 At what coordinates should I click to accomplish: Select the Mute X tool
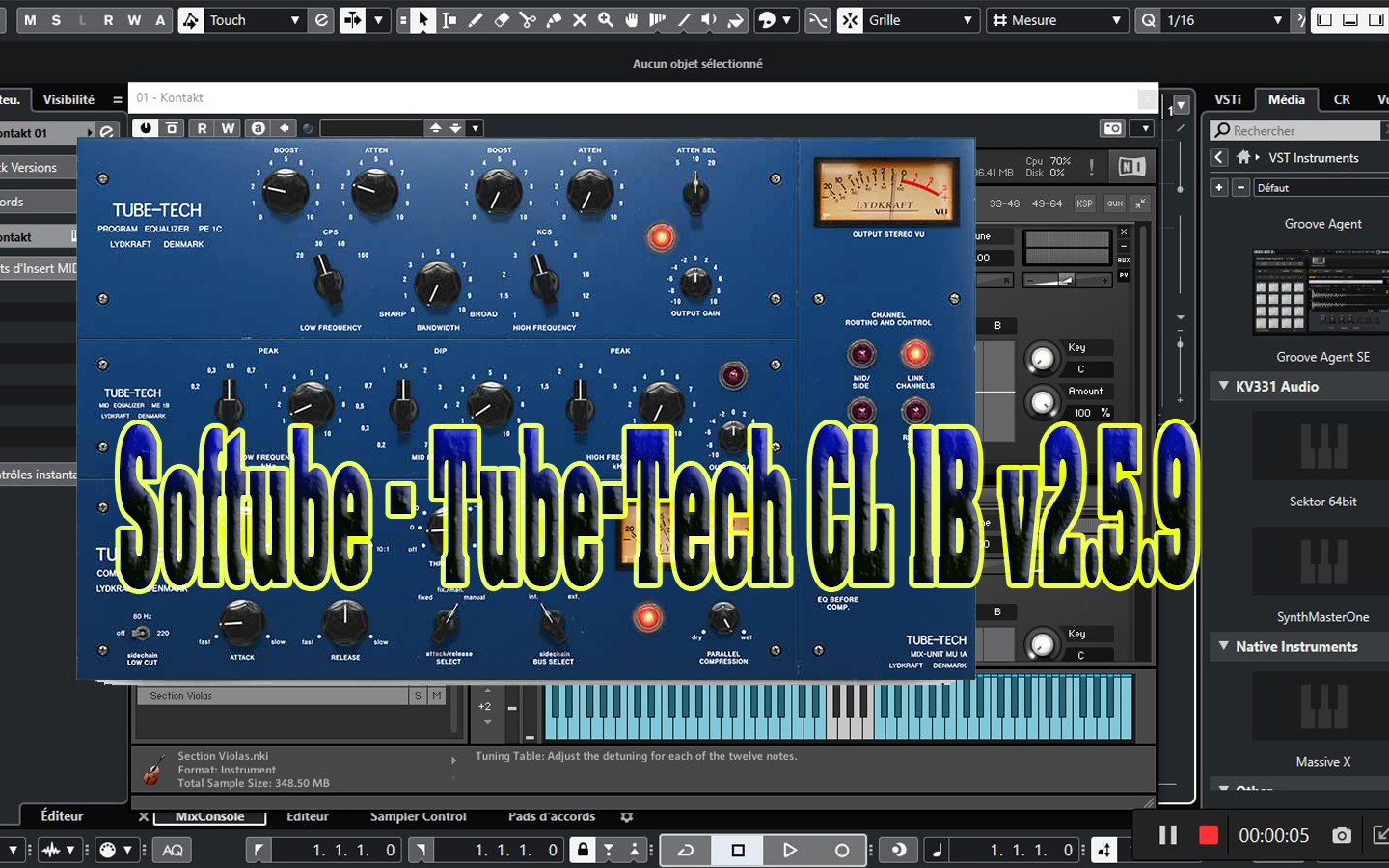point(580,20)
